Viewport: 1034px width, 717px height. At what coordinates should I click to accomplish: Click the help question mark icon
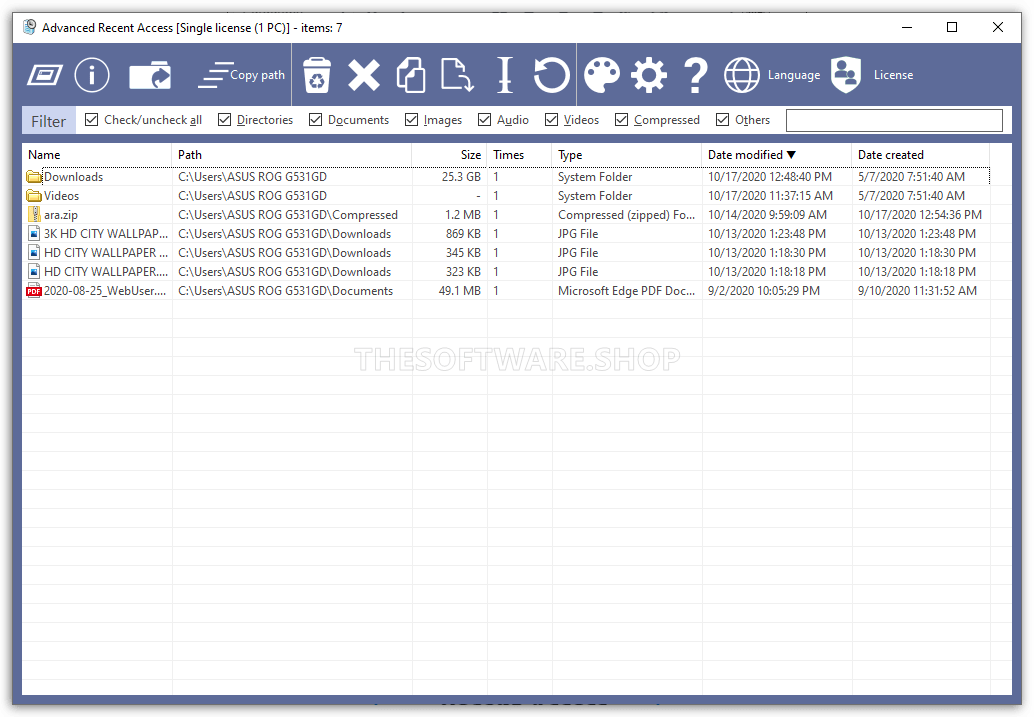tap(696, 75)
